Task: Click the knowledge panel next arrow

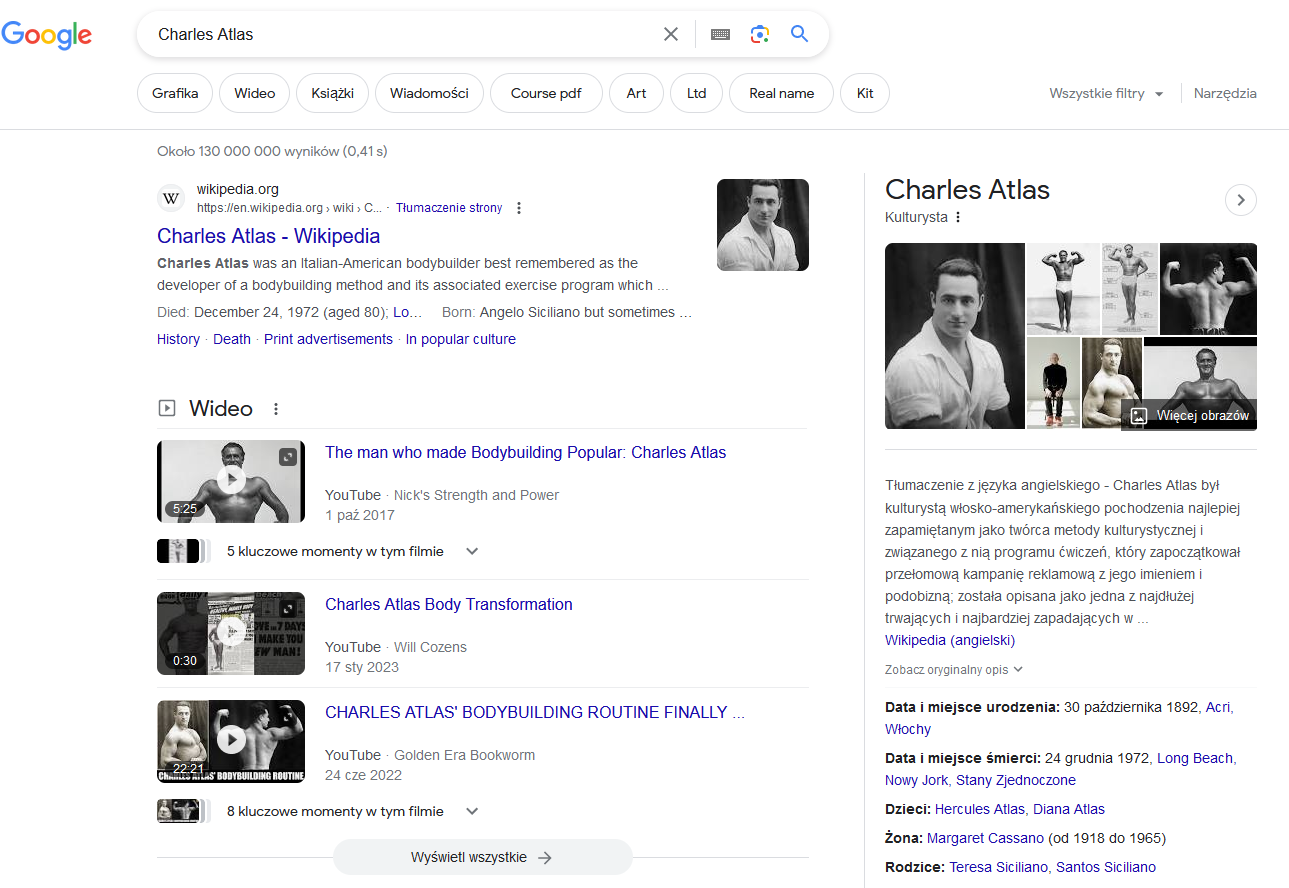Action: point(1240,200)
